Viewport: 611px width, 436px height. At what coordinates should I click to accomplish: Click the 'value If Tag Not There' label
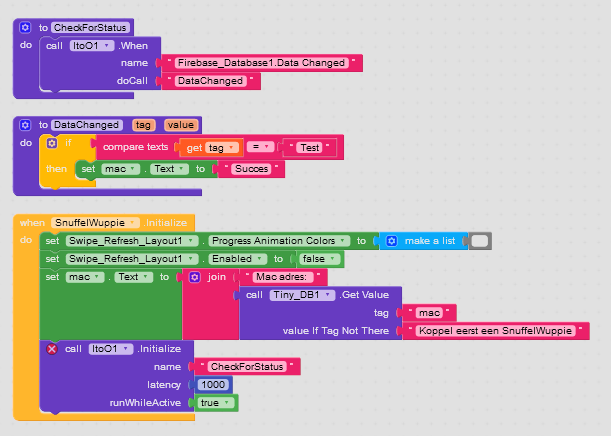click(x=336, y=331)
